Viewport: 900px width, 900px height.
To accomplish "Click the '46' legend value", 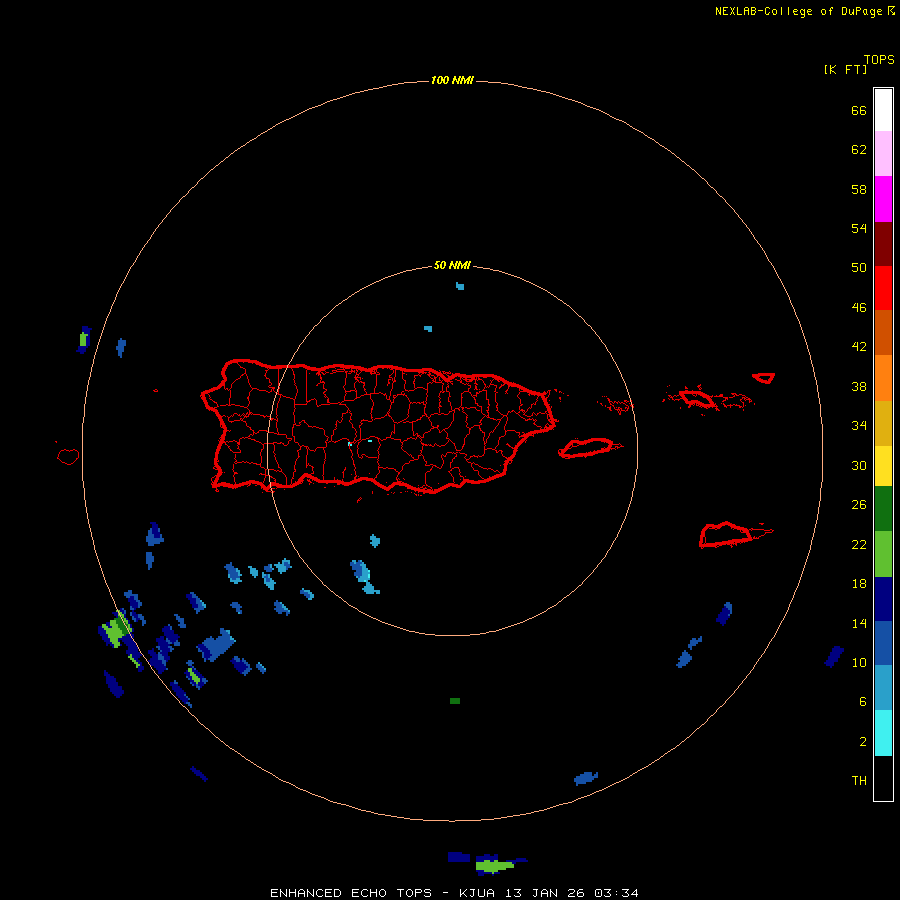I will [859, 308].
